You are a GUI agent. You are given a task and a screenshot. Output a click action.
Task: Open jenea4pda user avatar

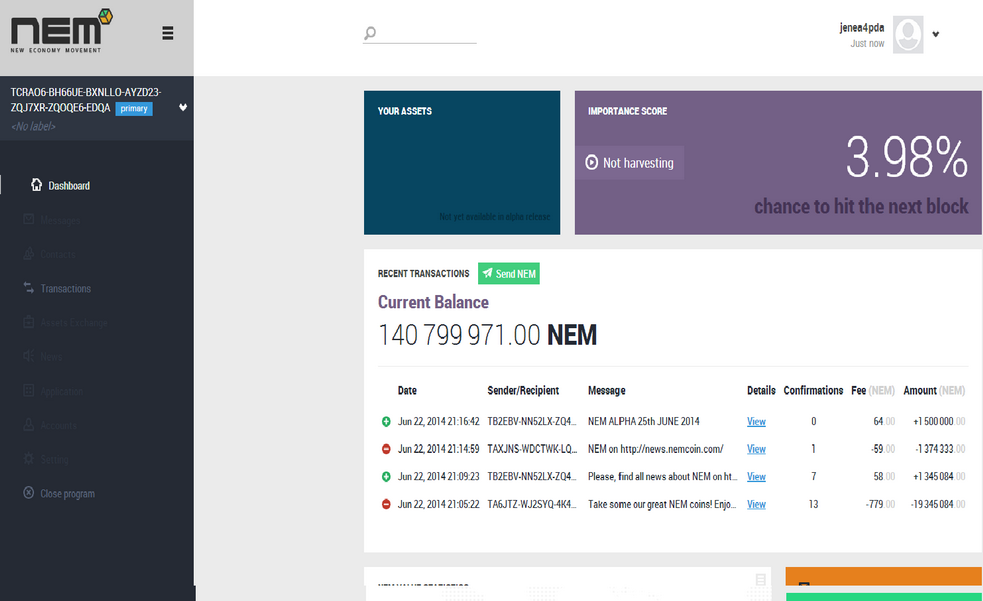(x=908, y=34)
